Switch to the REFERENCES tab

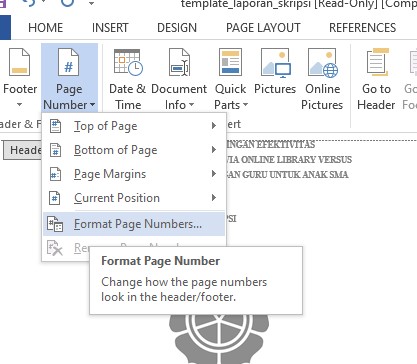(363, 28)
